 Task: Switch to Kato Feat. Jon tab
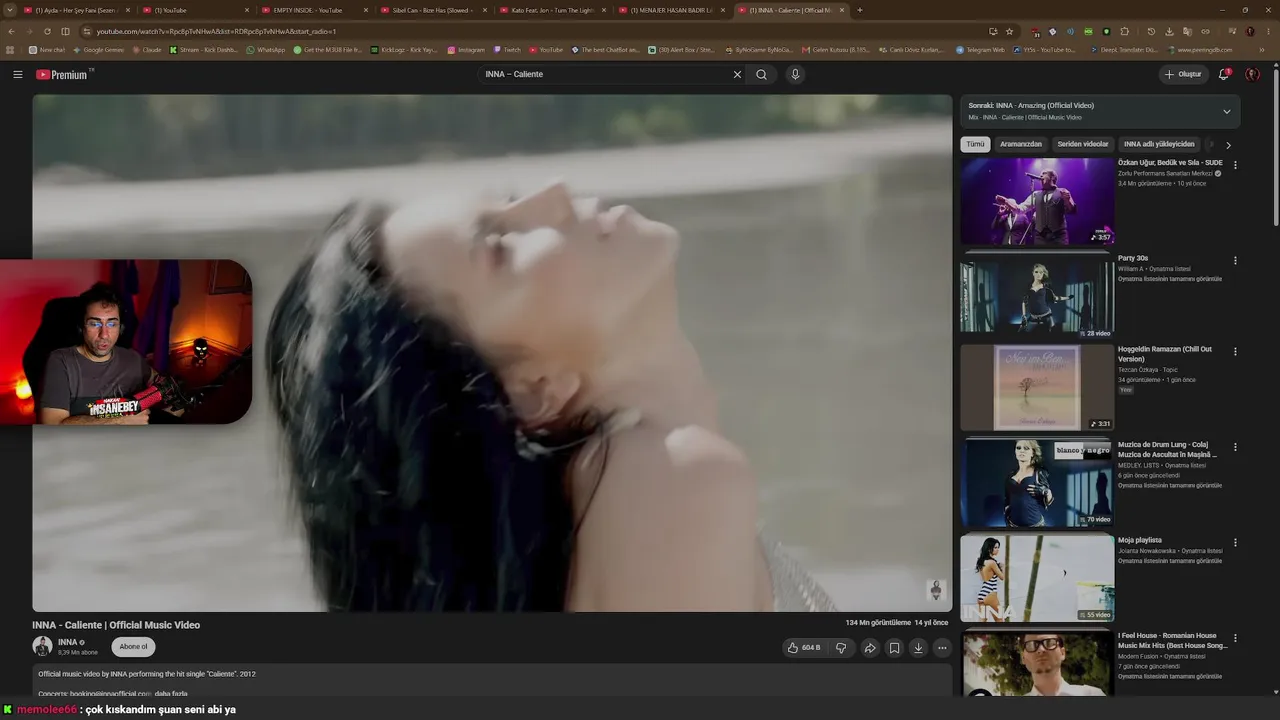click(x=552, y=10)
